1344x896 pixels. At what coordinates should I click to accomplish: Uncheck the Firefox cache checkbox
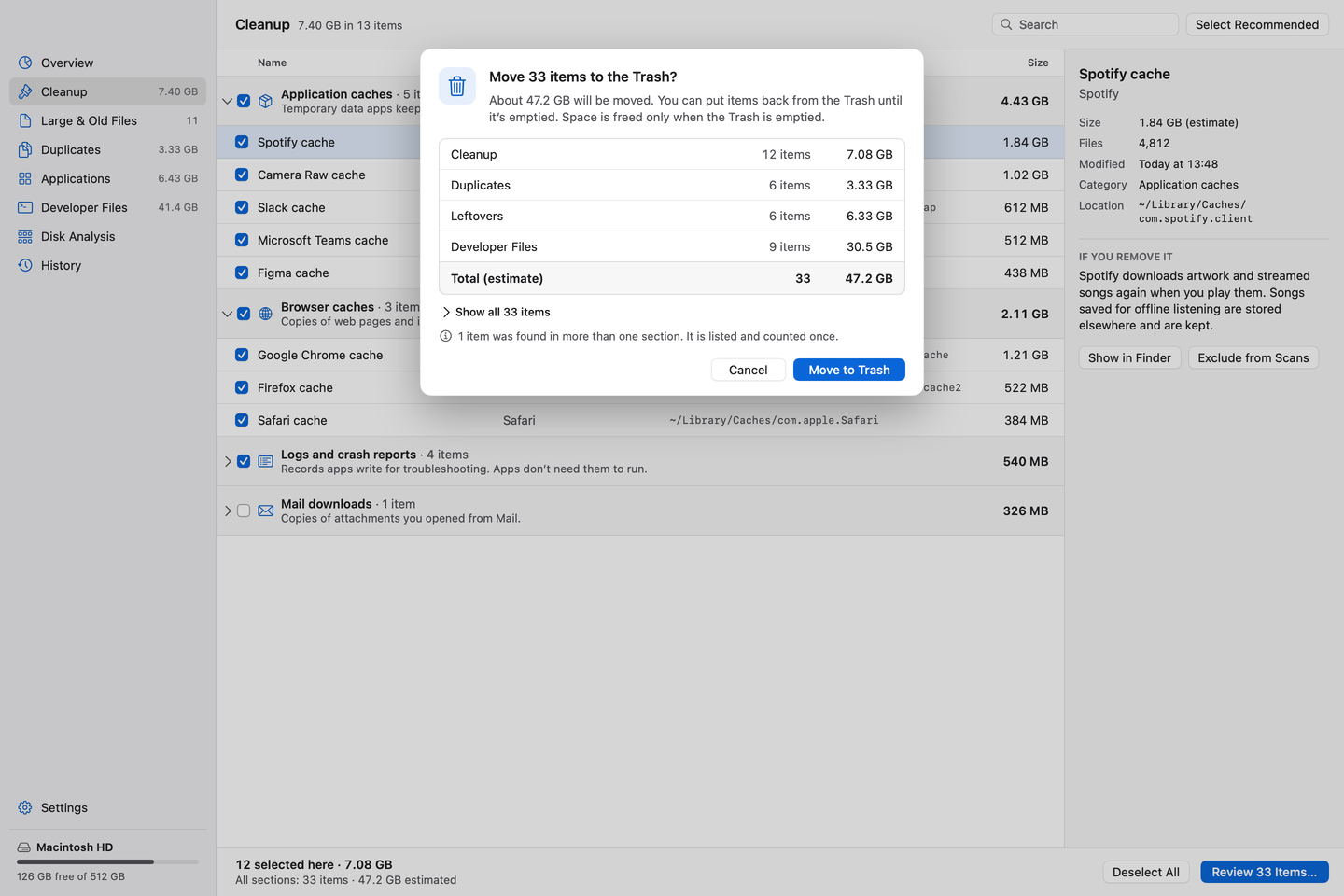click(x=242, y=387)
